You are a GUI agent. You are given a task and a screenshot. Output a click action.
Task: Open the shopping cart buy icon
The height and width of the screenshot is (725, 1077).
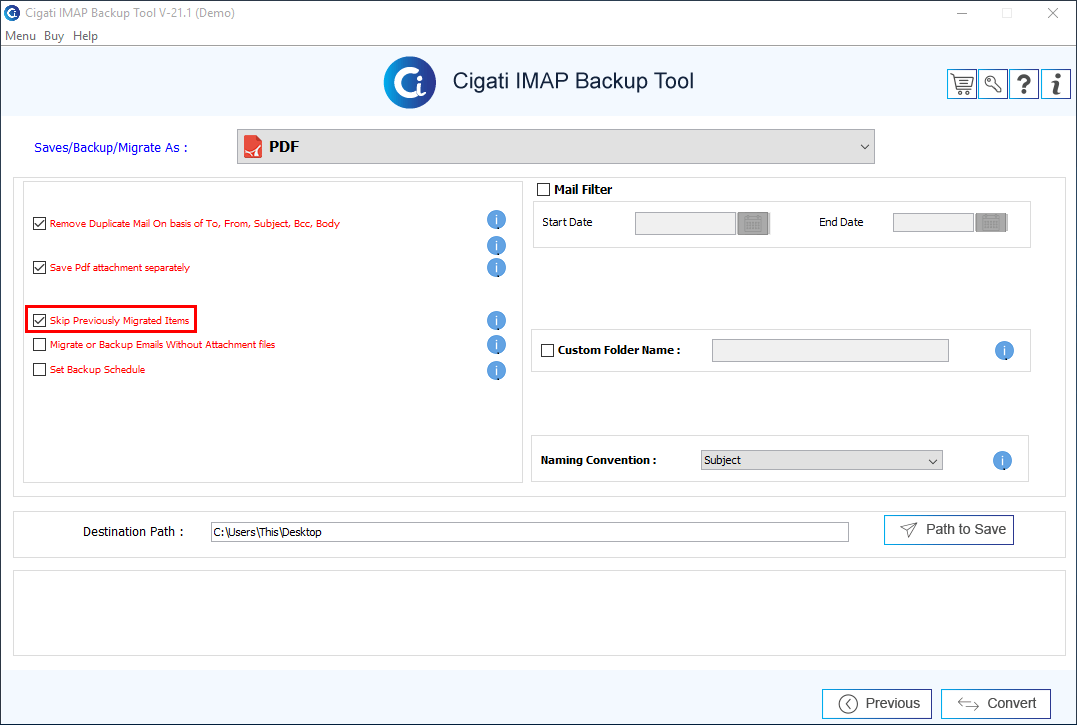pyautogui.click(x=962, y=84)
